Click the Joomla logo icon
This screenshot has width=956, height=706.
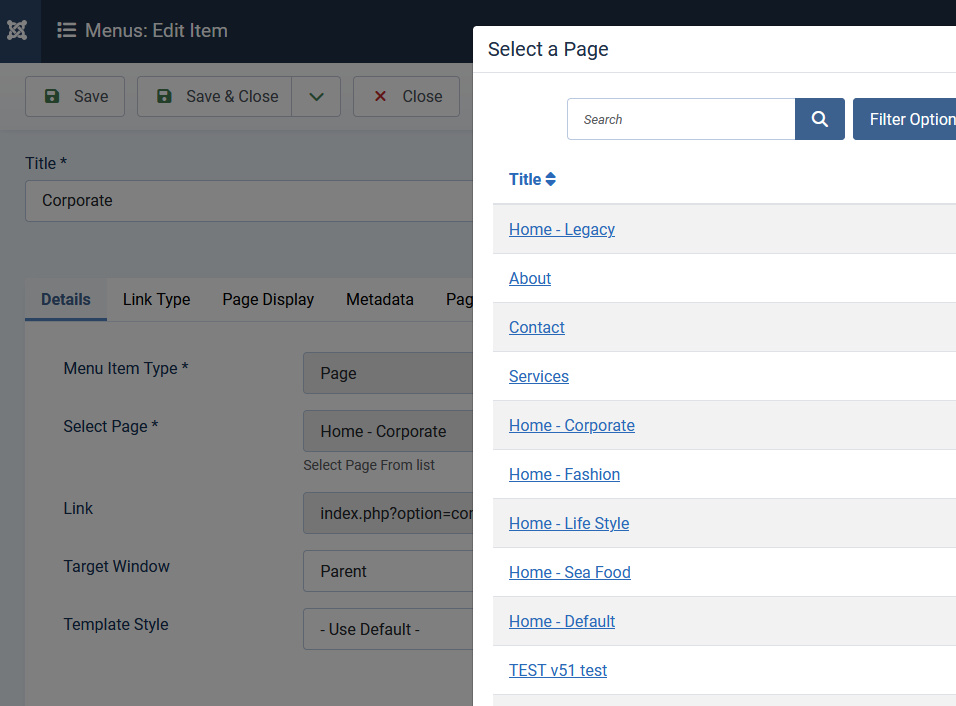point(17,30)
